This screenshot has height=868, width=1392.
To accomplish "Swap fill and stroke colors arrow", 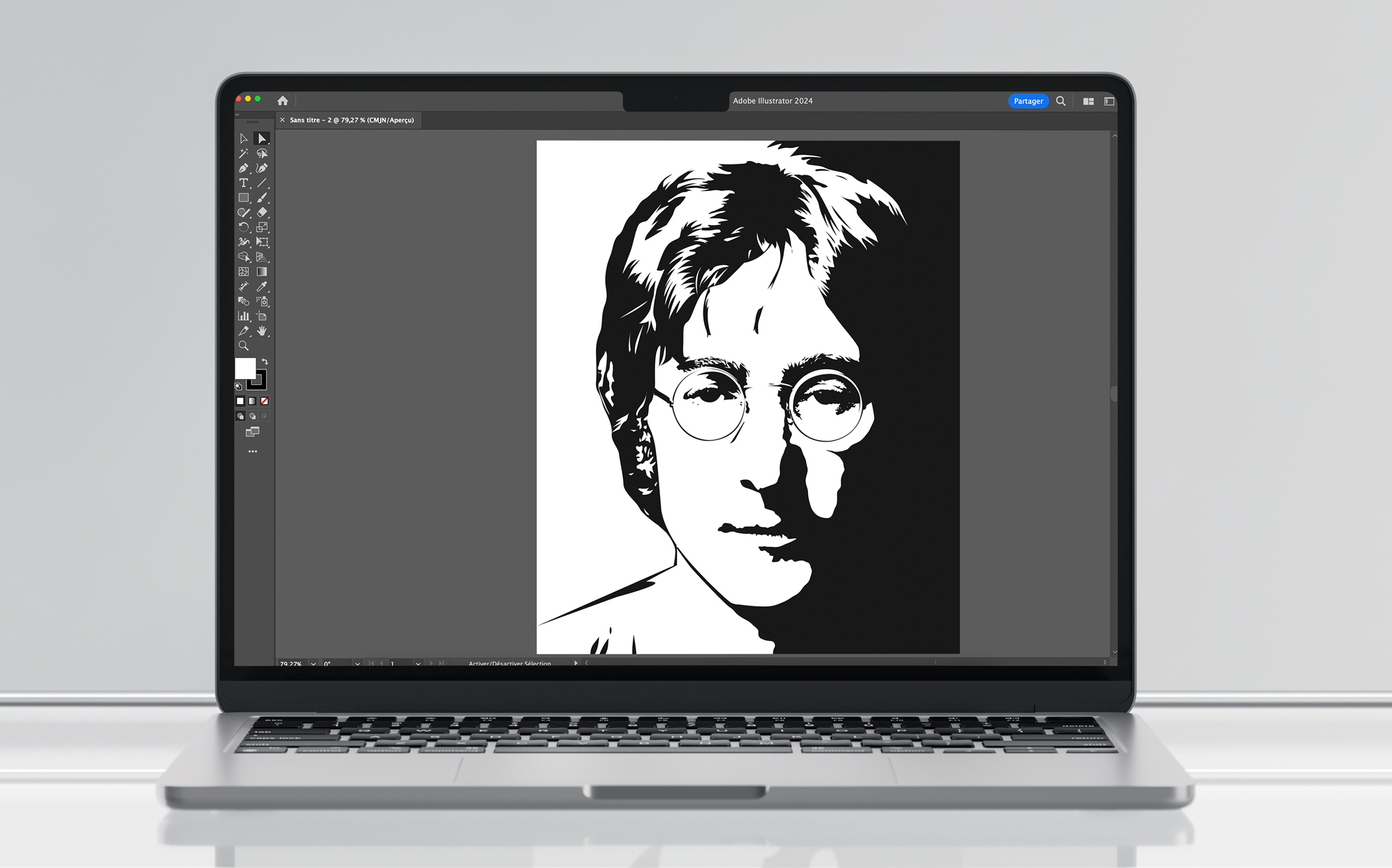I will coord(265,362).
